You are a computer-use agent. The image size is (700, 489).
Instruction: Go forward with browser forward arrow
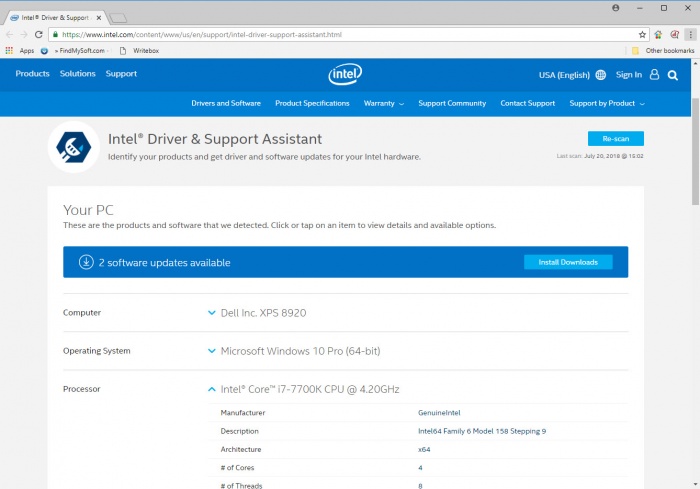[24, 34]
